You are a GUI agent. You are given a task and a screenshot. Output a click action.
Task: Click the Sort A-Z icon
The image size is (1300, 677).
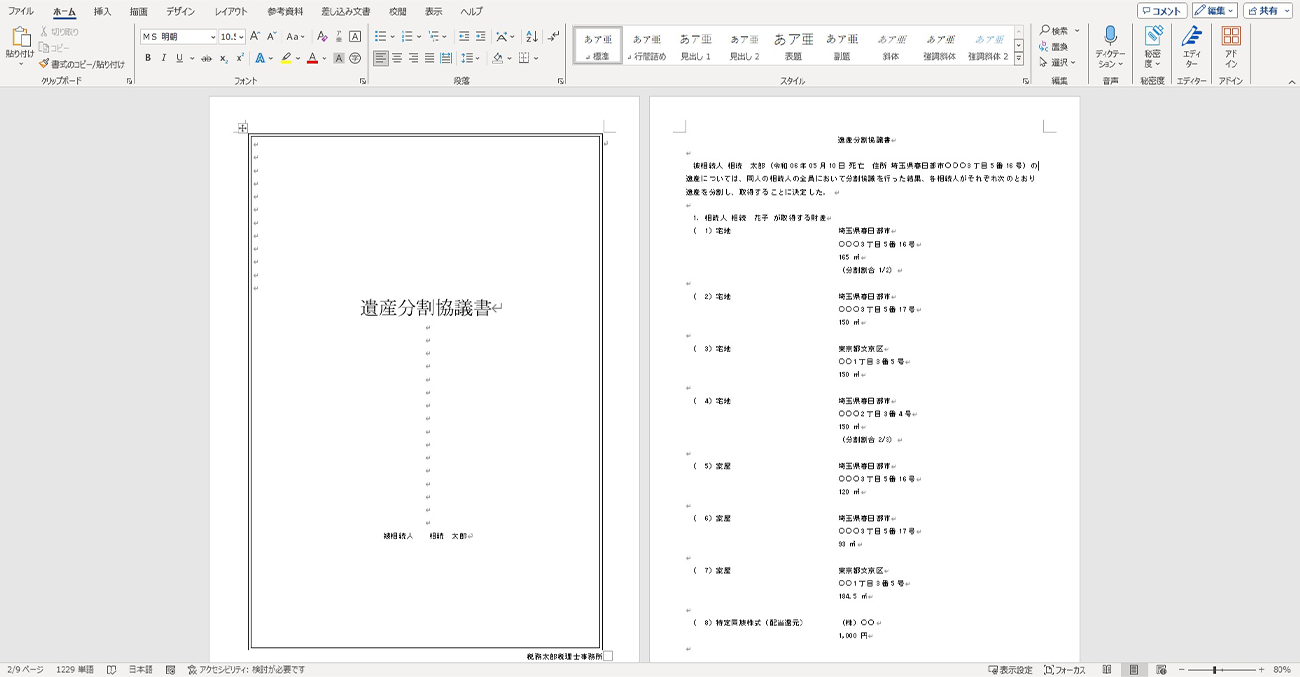(531, 37)
